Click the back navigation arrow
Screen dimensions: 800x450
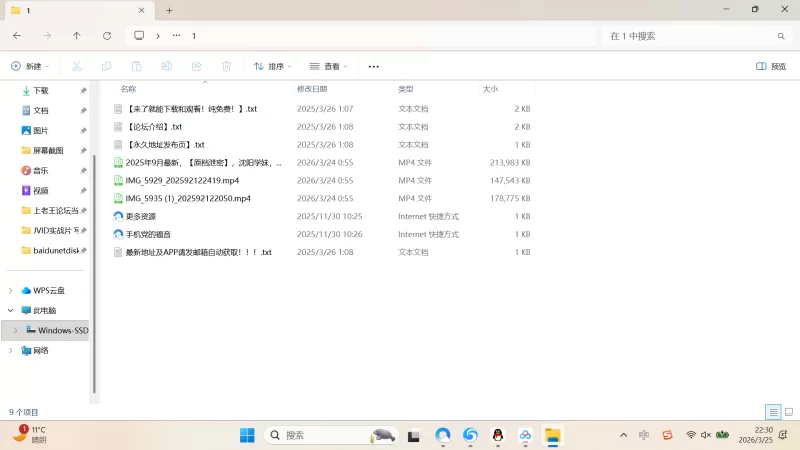(17, 35)
